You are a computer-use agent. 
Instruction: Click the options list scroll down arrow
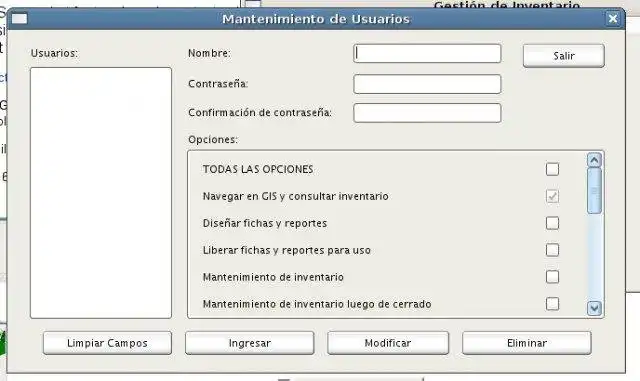coord(594,308)
